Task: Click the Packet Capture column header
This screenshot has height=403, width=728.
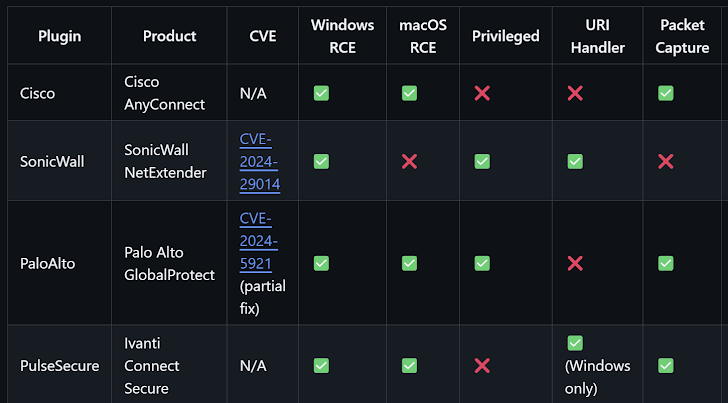Action: (683, 35)
